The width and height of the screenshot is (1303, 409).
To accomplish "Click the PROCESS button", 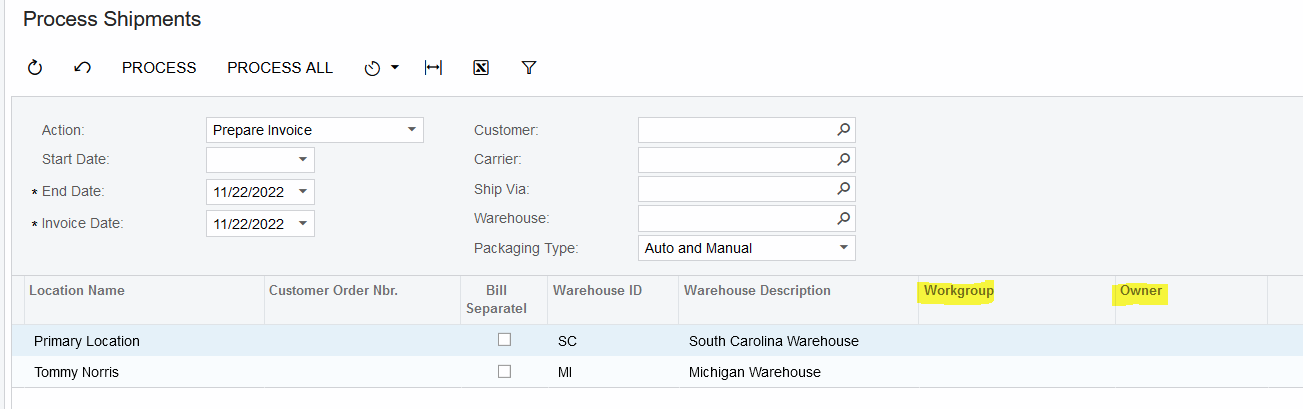I will point(159,68).
